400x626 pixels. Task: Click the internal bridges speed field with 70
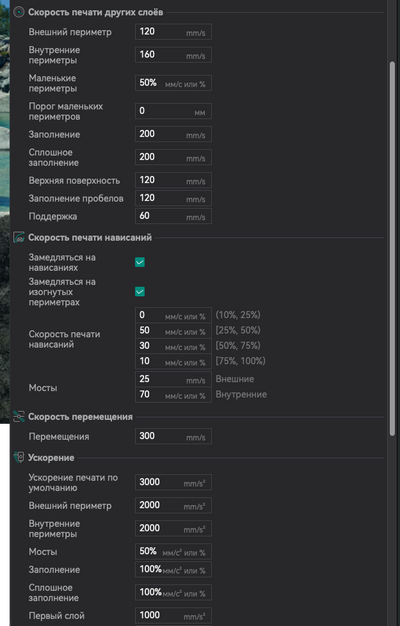(x=173, y=395)
